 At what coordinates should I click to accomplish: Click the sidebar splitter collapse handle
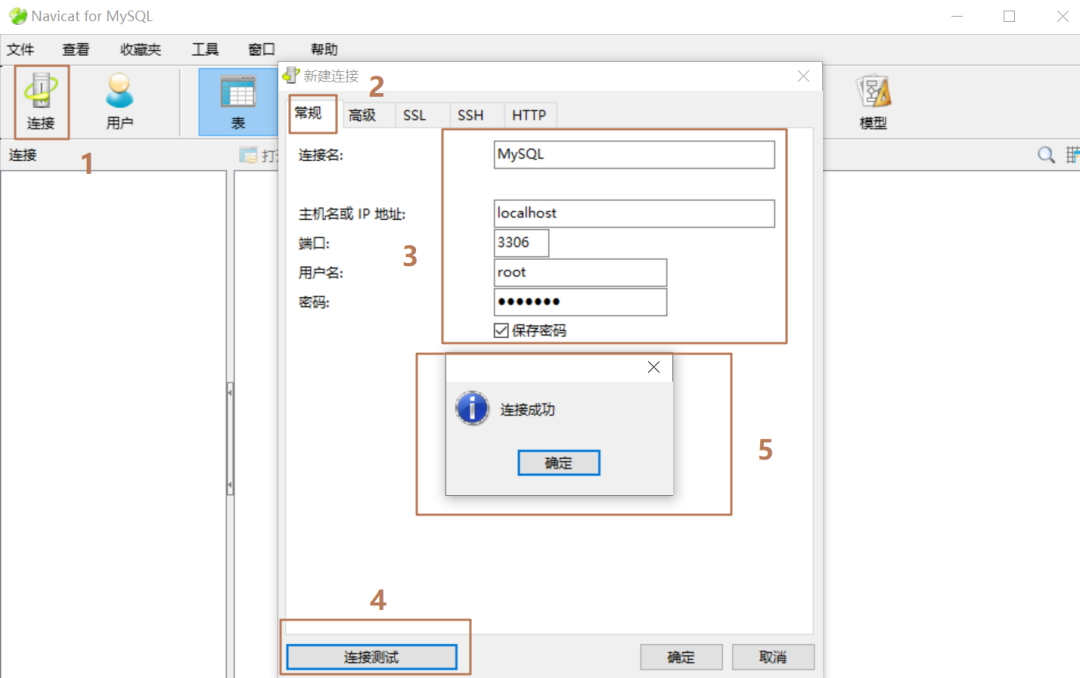(x=230, y=439)
